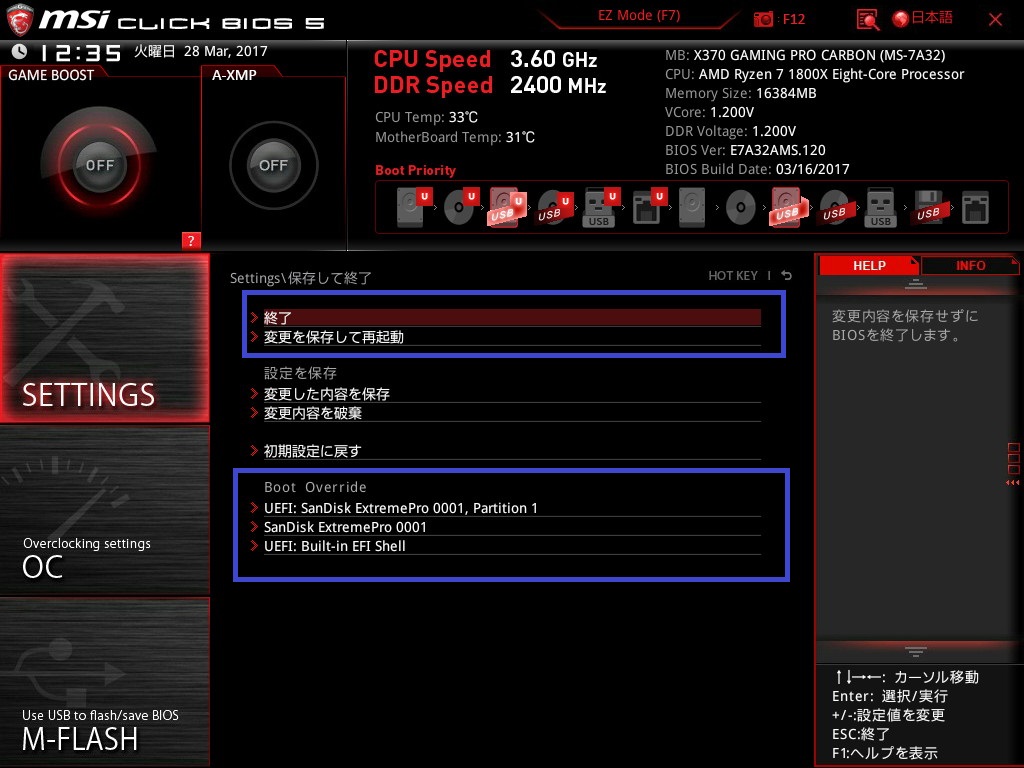This screenshot has height=768, width=1024.
Task: Expand the arrow beside 変更を保存して再起動
Action: 255,337
